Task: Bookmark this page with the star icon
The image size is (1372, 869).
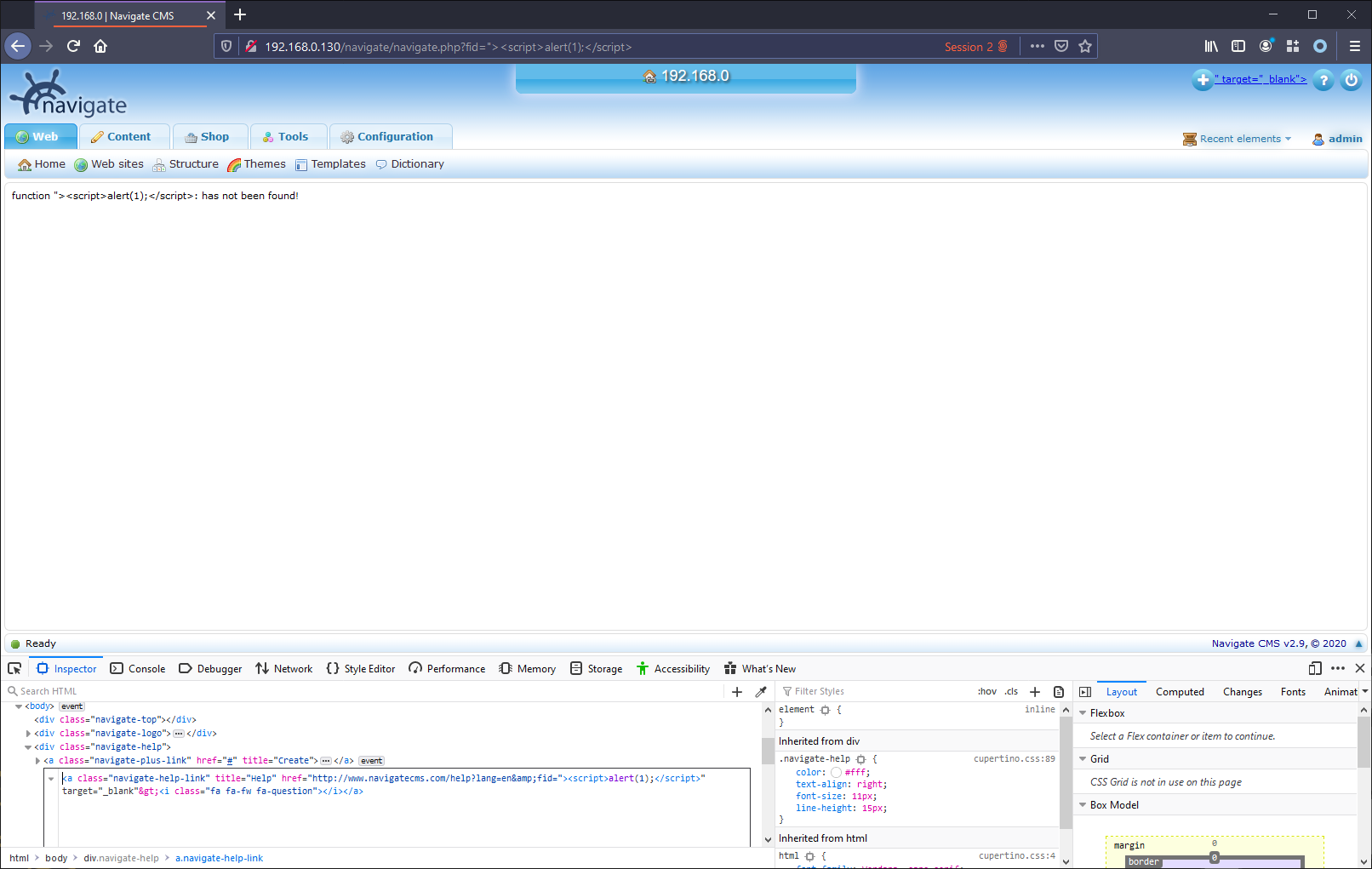Action: click(x=1085, y=47)
